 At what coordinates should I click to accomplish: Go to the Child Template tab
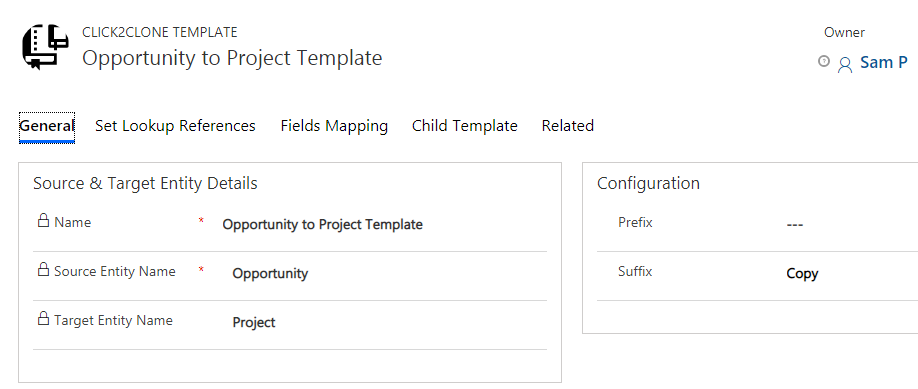coord(465,126)
